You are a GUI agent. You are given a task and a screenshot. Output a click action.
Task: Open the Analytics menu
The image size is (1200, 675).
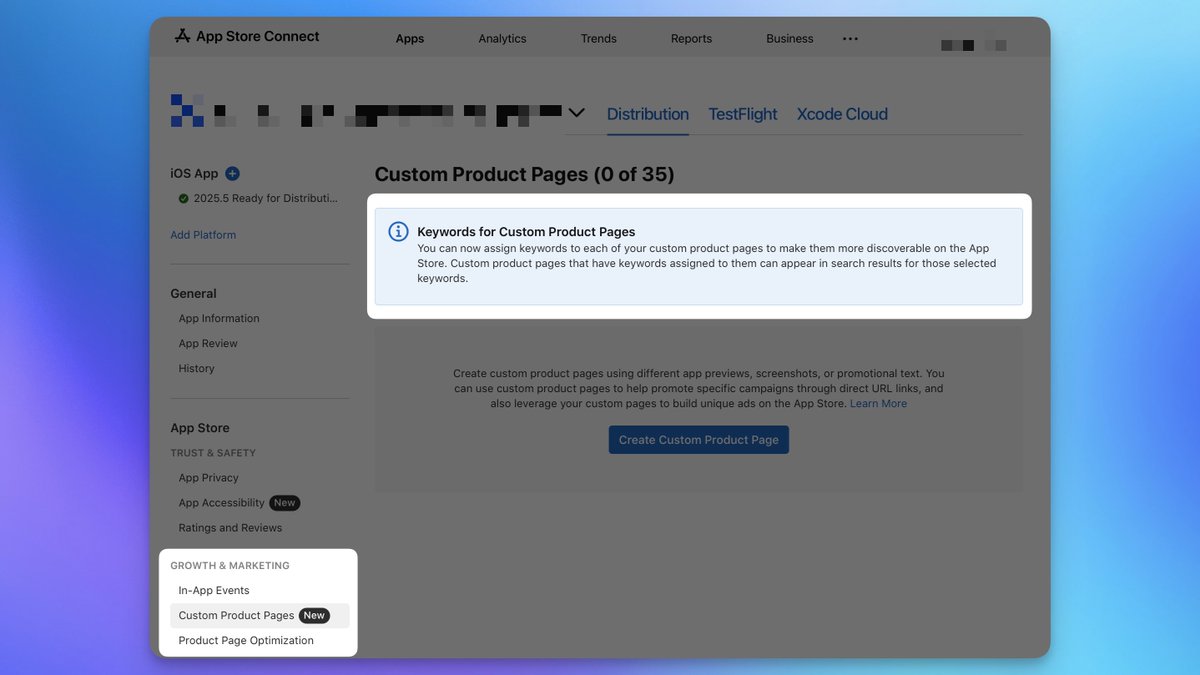[x=502, y=38]
